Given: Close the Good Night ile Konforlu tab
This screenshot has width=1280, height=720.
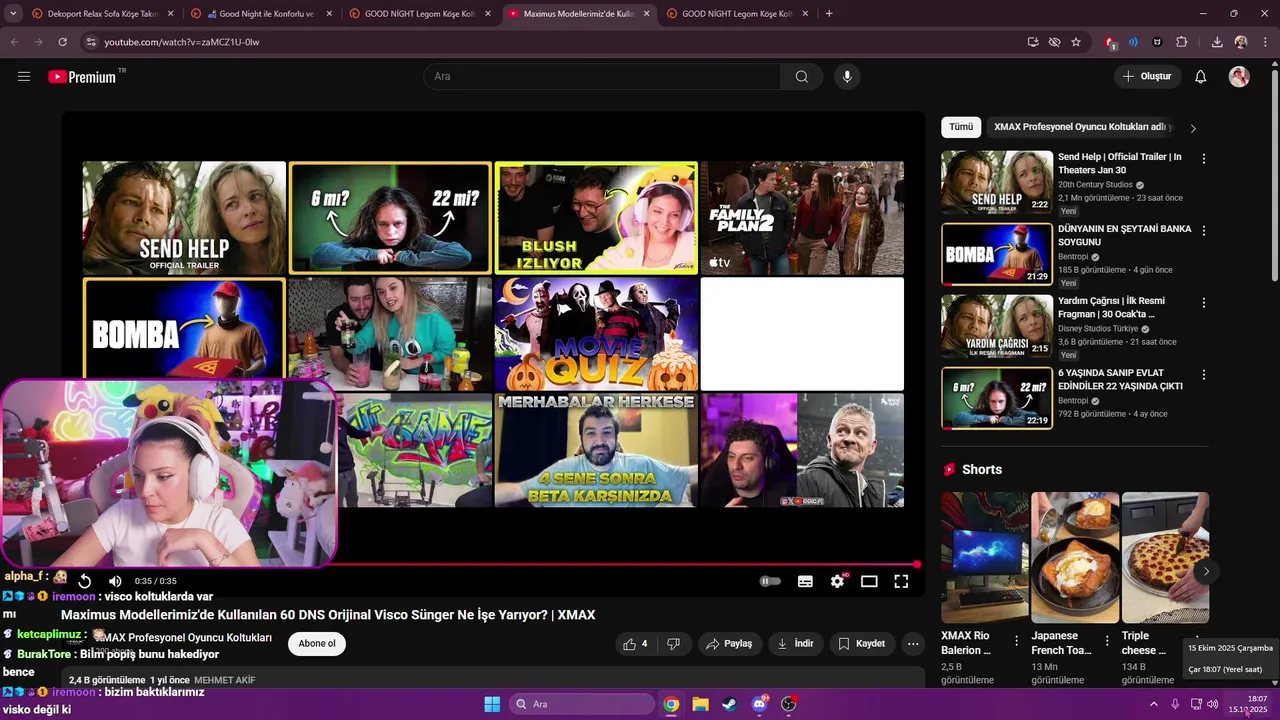Looking at the screenshot, I should click(x=329, y=14).
